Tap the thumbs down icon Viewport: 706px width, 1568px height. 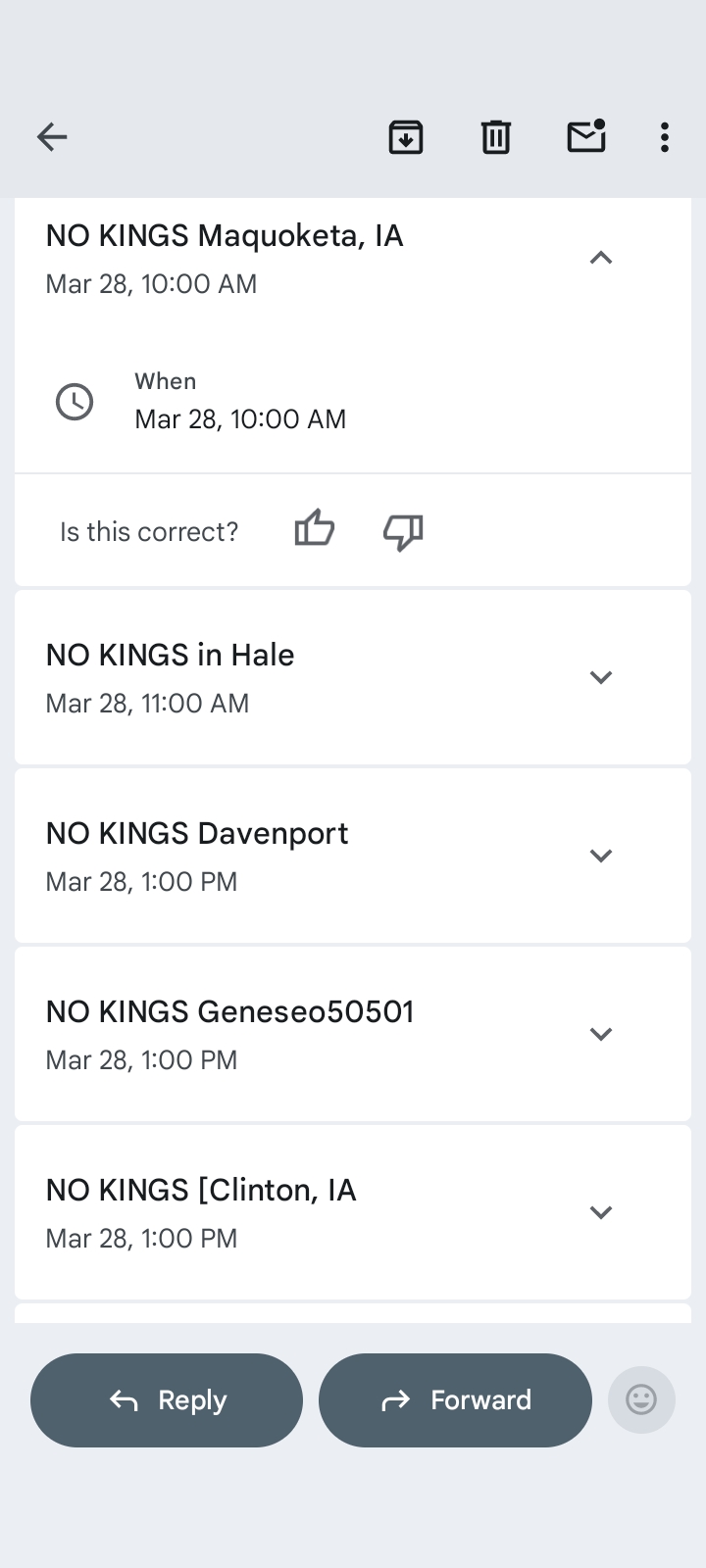(x=403, y=532)
